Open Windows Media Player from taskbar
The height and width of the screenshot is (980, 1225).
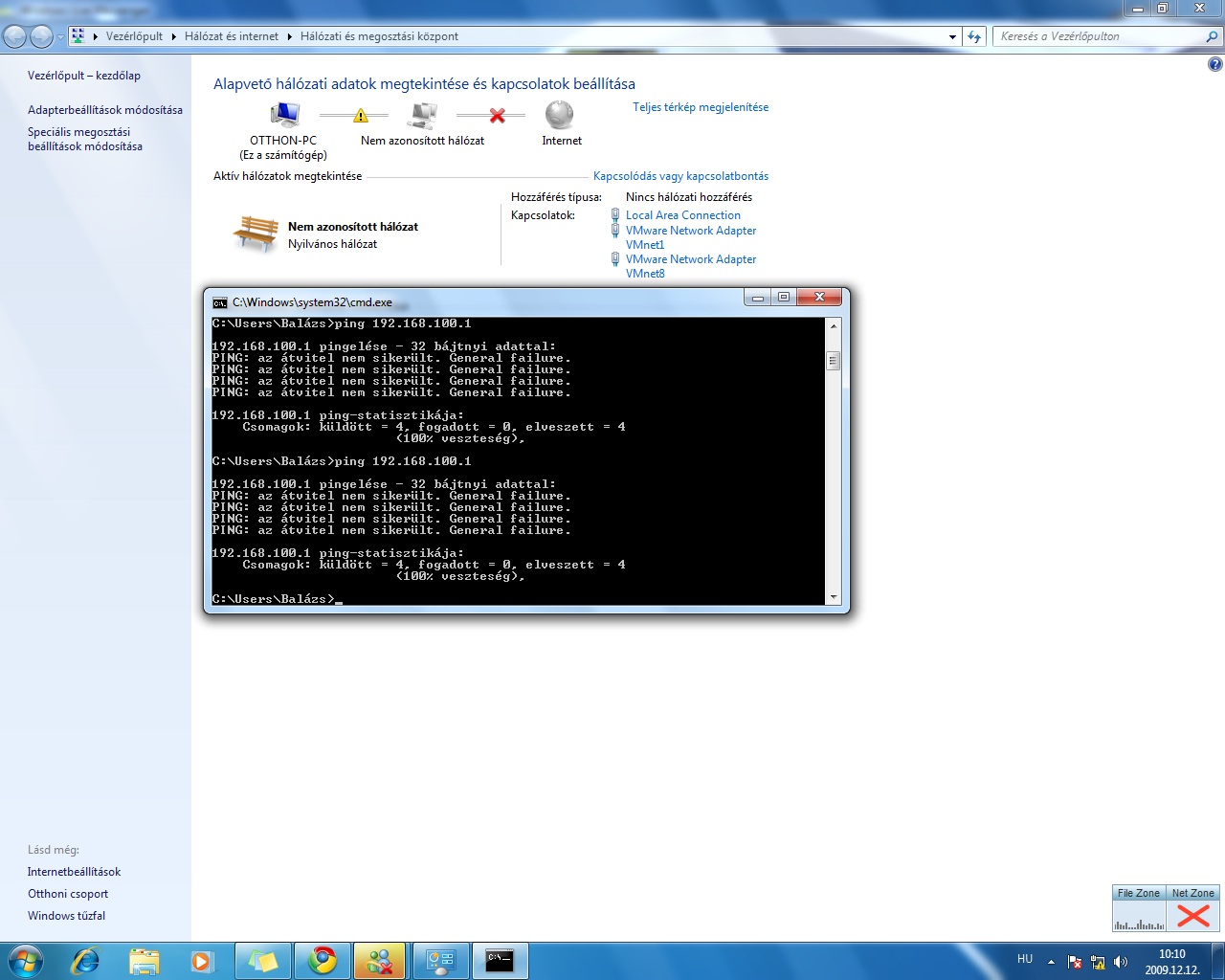(202, 961)
